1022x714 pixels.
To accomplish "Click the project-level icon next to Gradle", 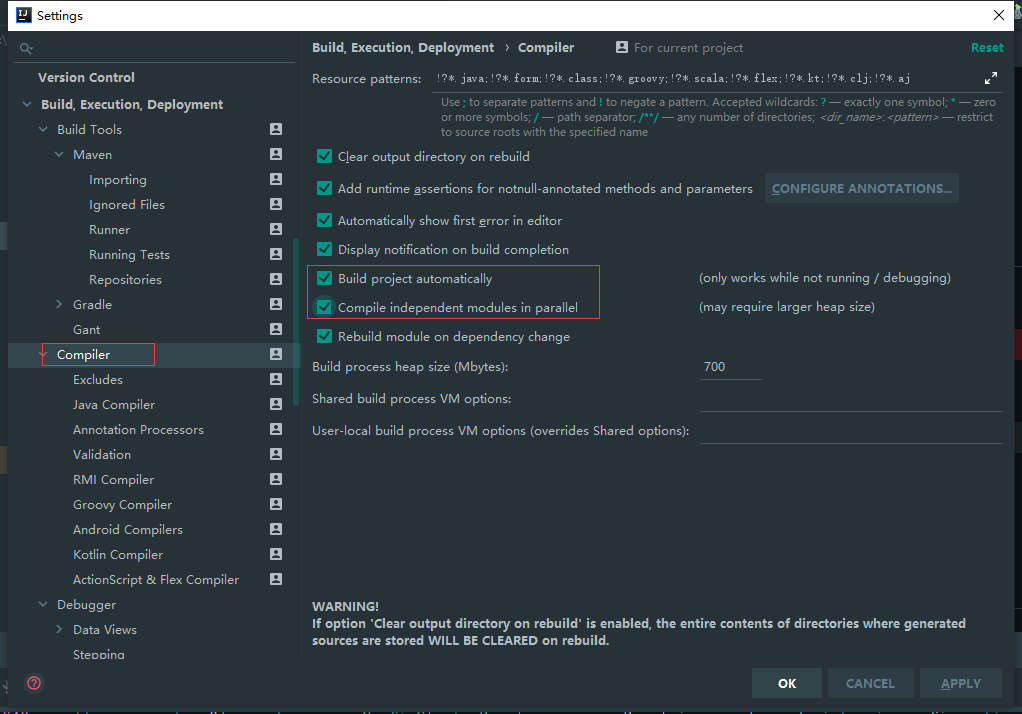I will click(276, 304).
